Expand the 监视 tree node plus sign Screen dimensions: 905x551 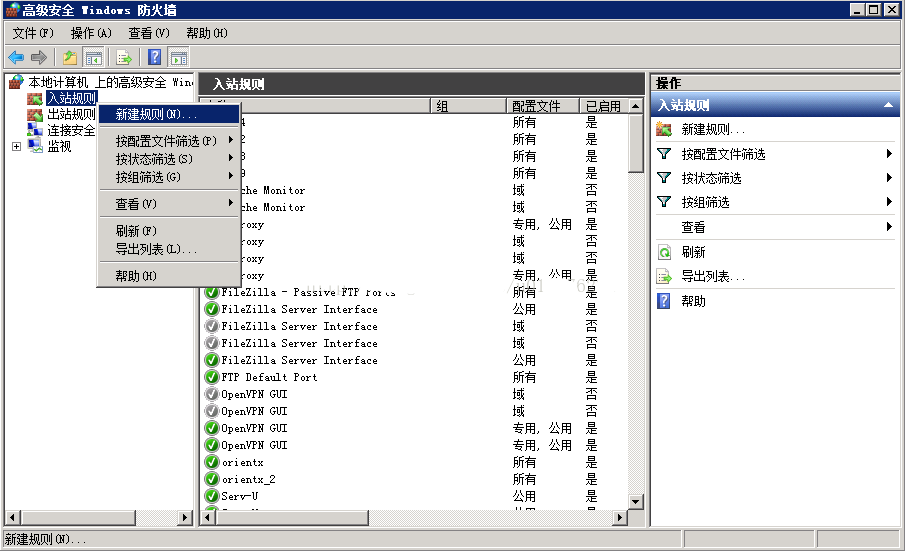tap(17, 147)
